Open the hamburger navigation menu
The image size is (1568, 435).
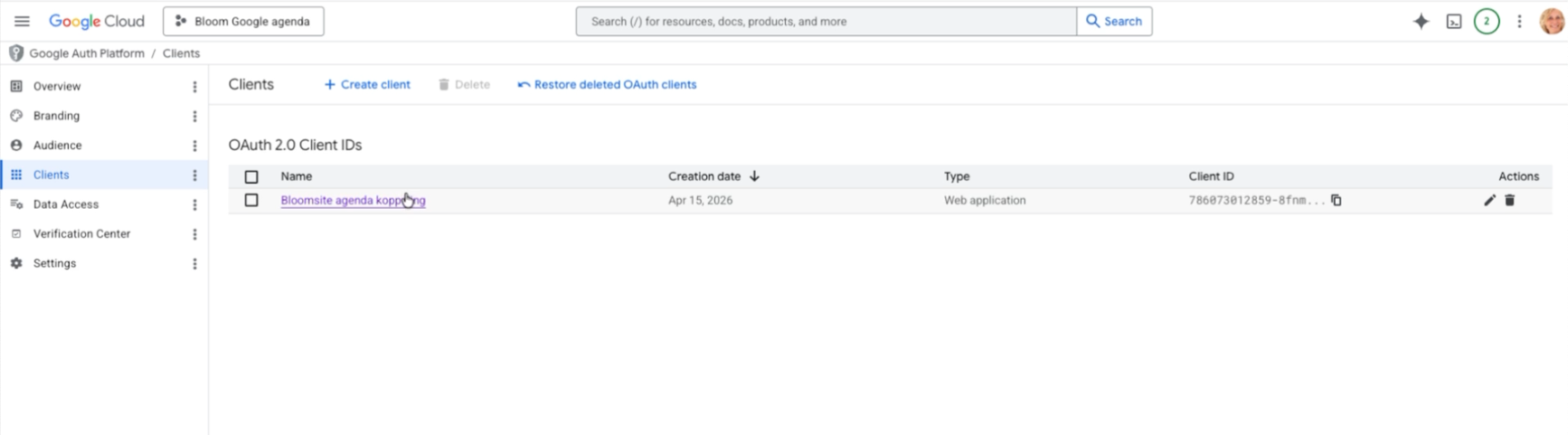[22, 21]
